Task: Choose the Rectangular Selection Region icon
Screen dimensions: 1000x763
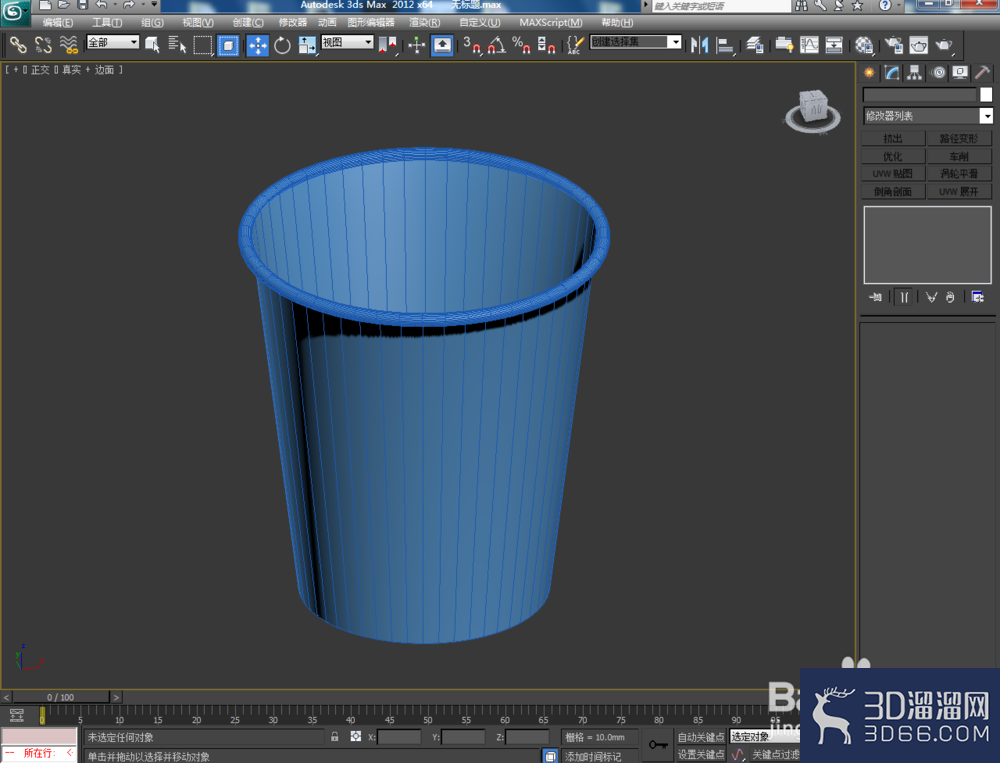Action: pyautogui.click(x=202, y=45)
